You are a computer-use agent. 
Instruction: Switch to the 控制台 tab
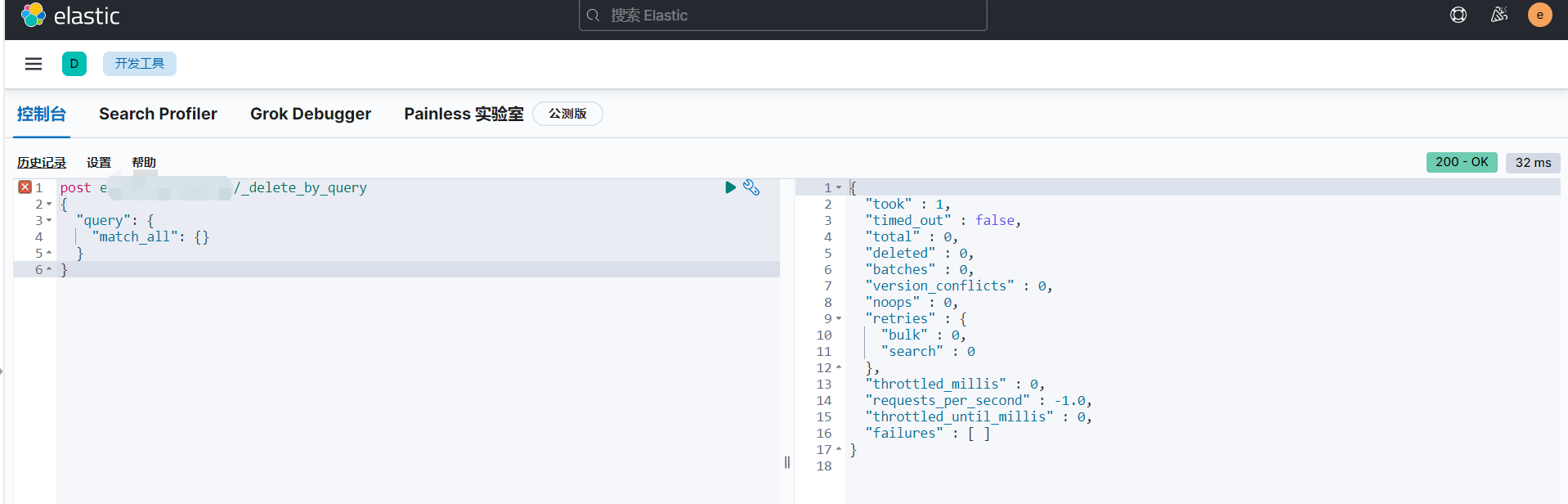coord(42,114)
